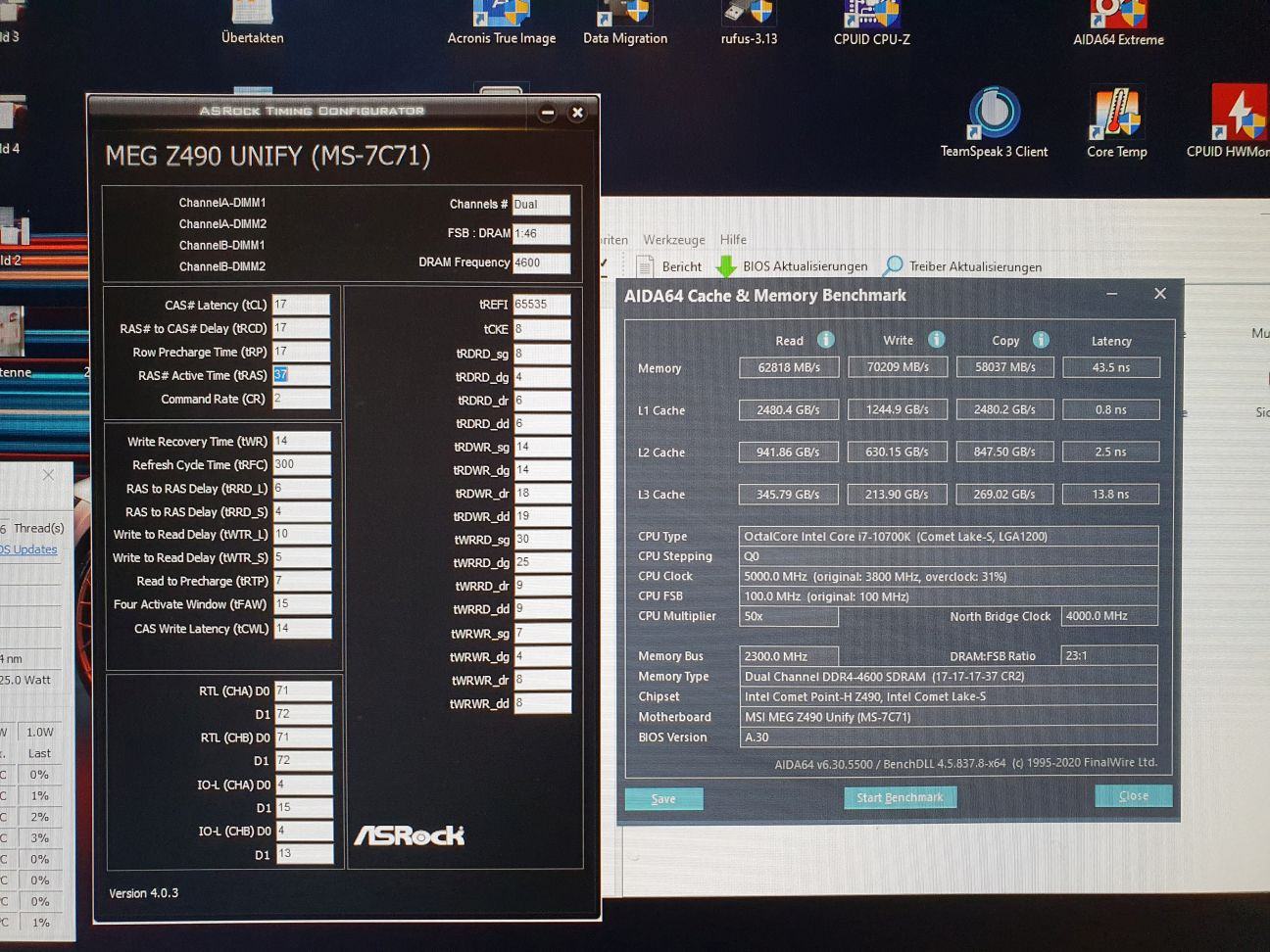Click the Memory Read result 62818 MB/s

pyautogui.click(x=788, y=367)
